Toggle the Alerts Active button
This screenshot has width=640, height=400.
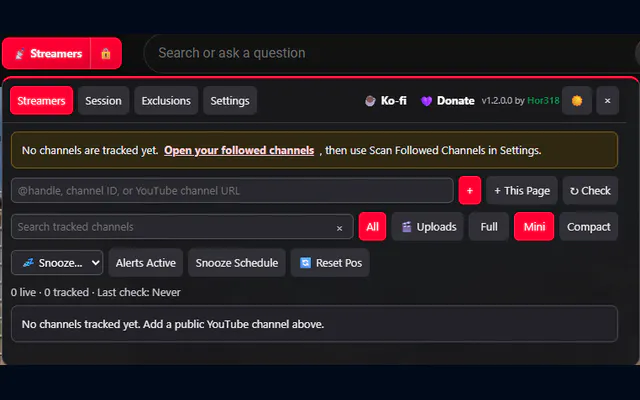146,262
